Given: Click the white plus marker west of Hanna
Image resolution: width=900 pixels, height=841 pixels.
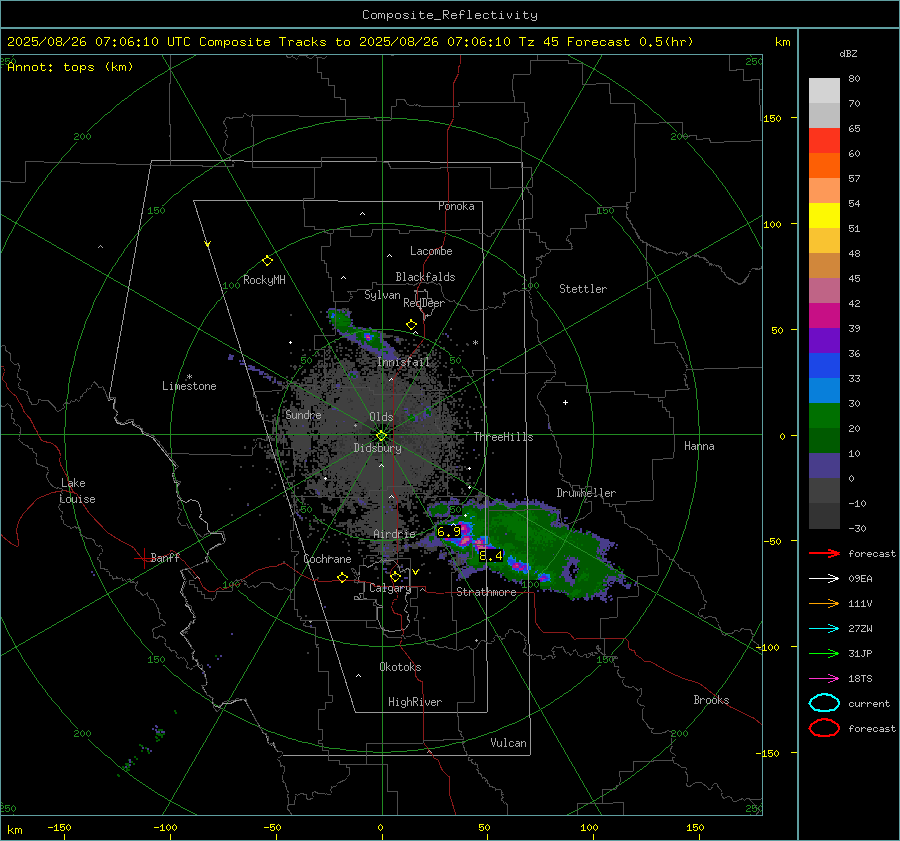Looking at the screenshot, I should (565, 402).
